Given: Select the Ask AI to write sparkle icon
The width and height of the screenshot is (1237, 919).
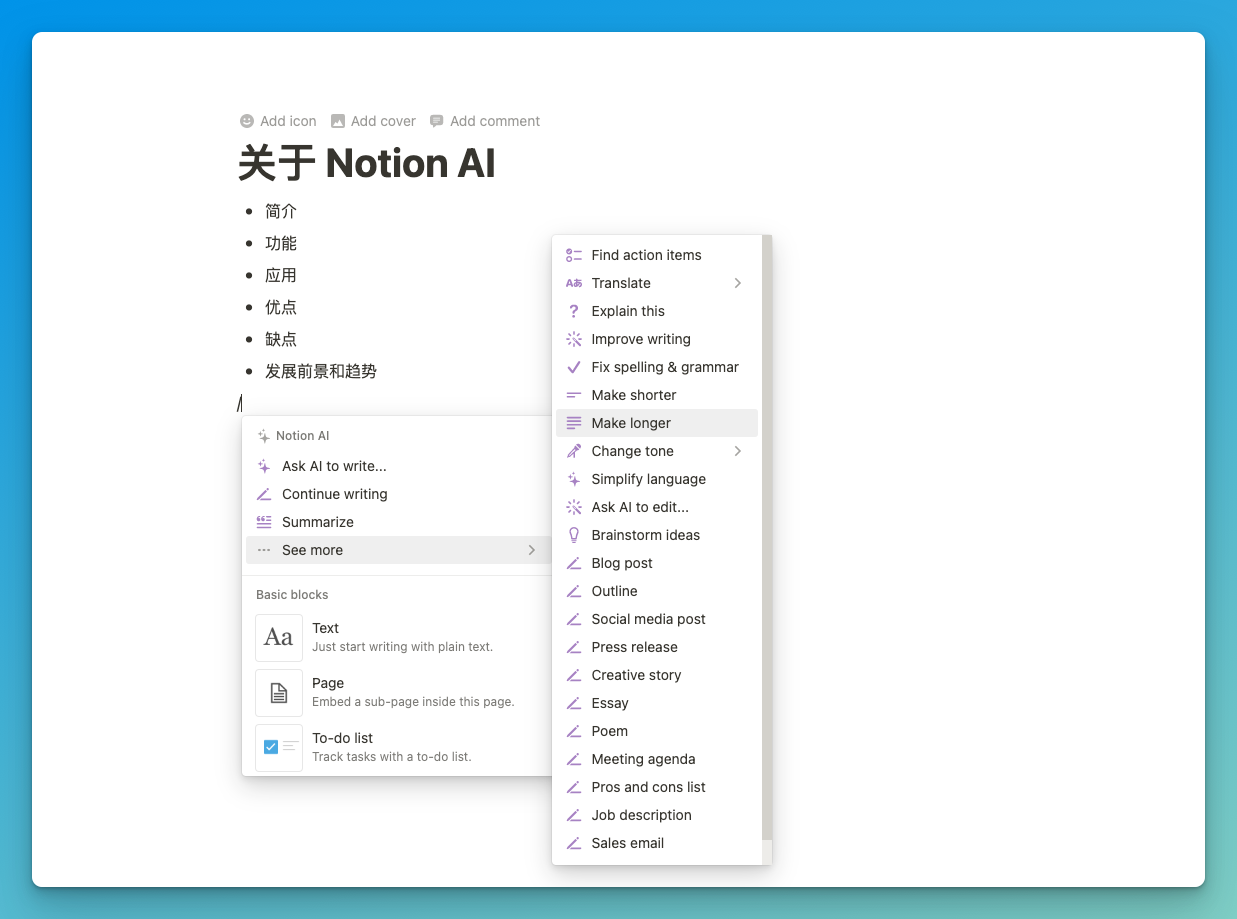Looking at the screenshot, I should point(263,466).
